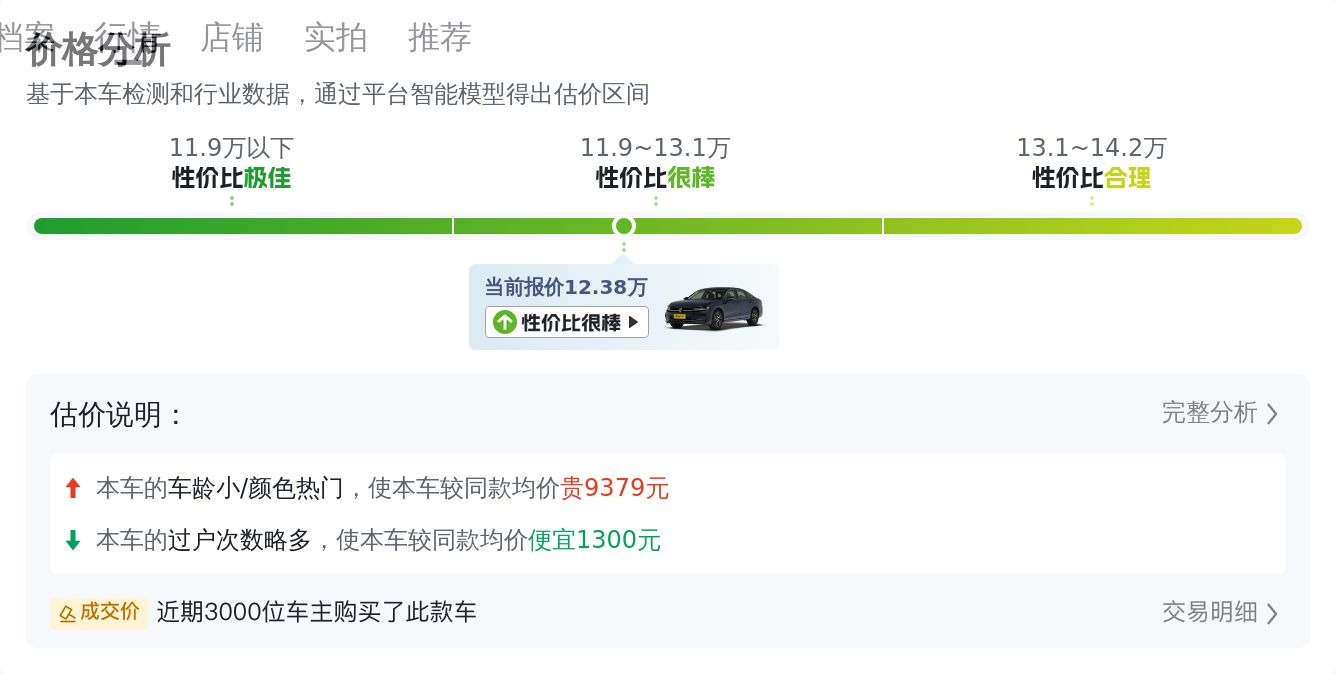Viewport: 1336px width, 674px height.
Task: Switch to the 实拍 tab
Action: pos(336,38)
